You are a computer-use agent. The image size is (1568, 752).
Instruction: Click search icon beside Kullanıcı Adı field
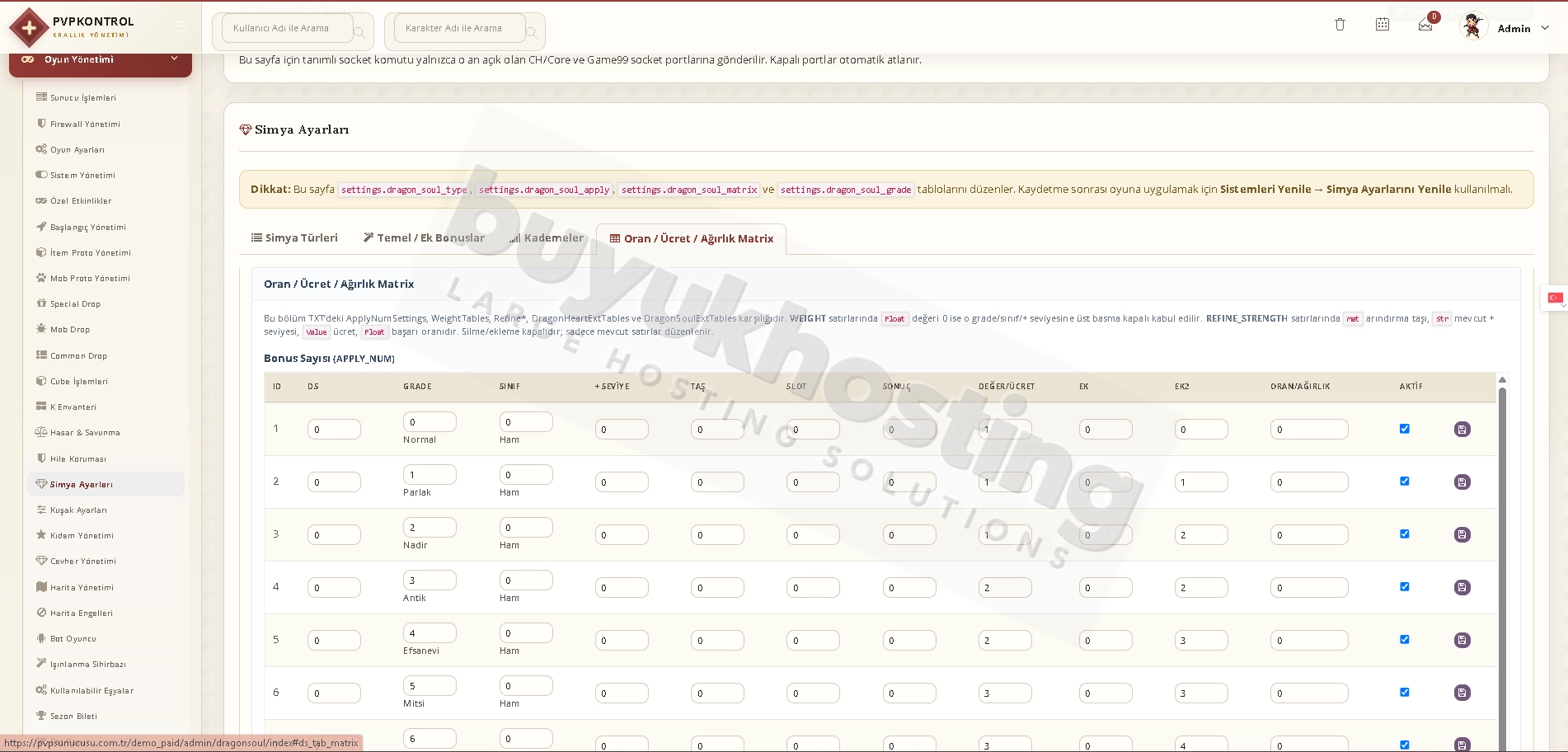coord(359,32)
